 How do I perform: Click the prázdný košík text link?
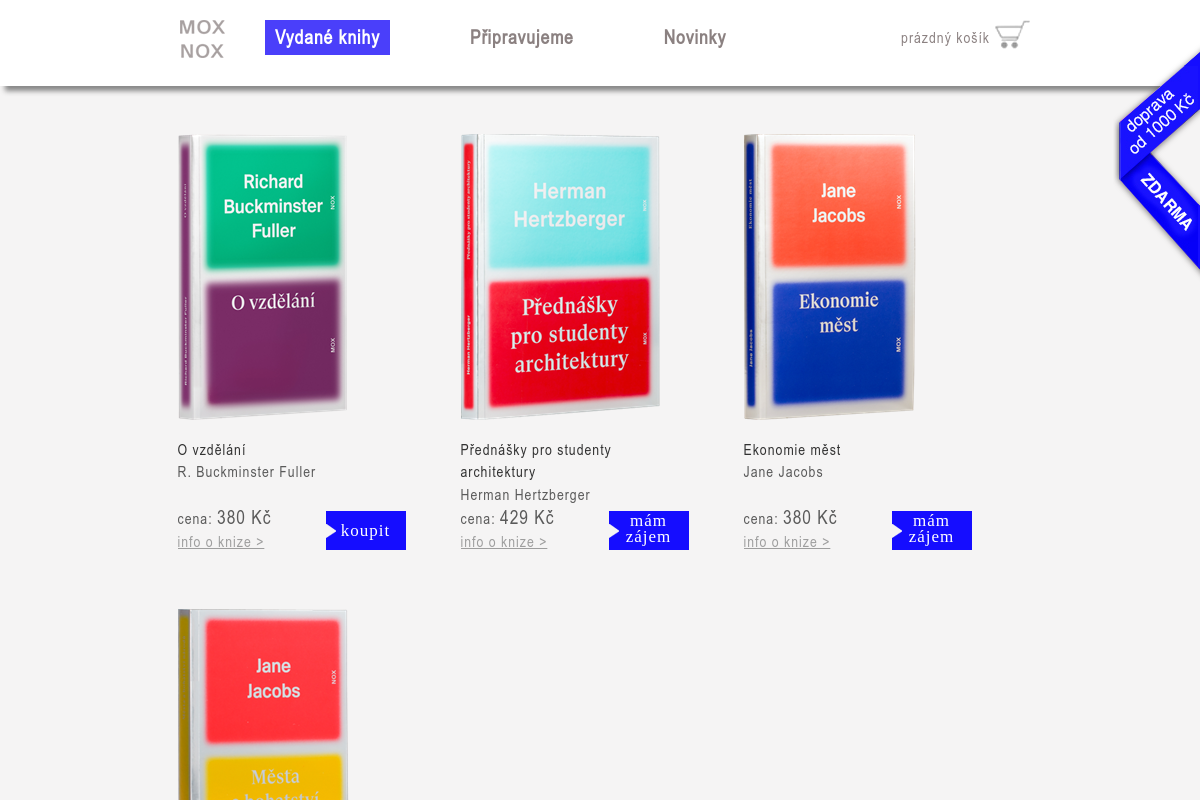click(945, 38)
